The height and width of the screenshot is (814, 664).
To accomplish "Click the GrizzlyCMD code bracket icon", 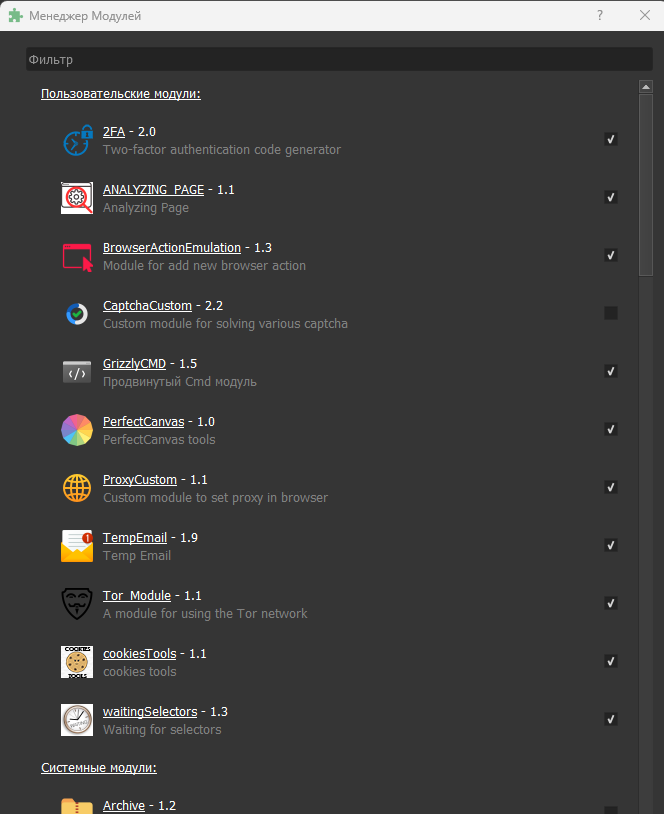I will [x=77, y=372].
